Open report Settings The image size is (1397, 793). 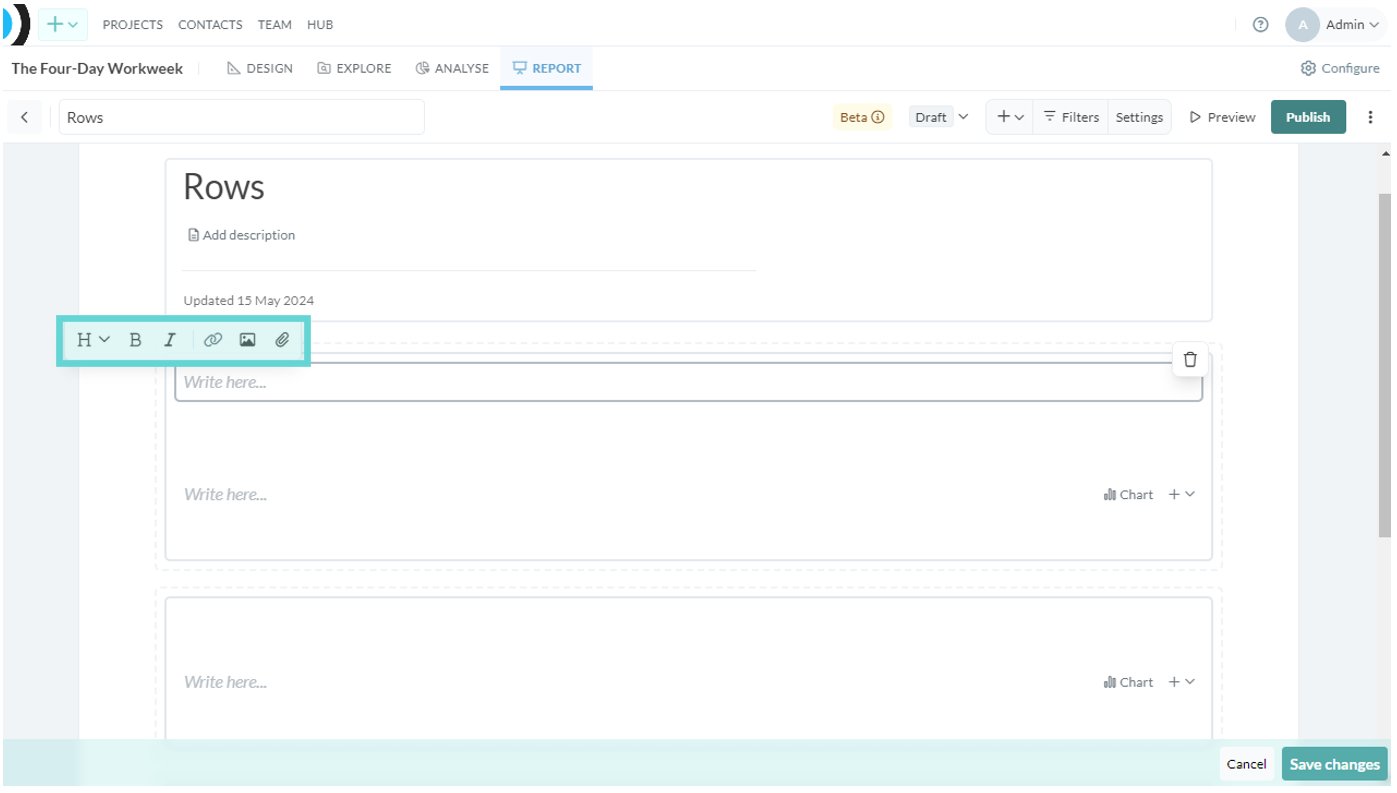(x=1139, y=117)
